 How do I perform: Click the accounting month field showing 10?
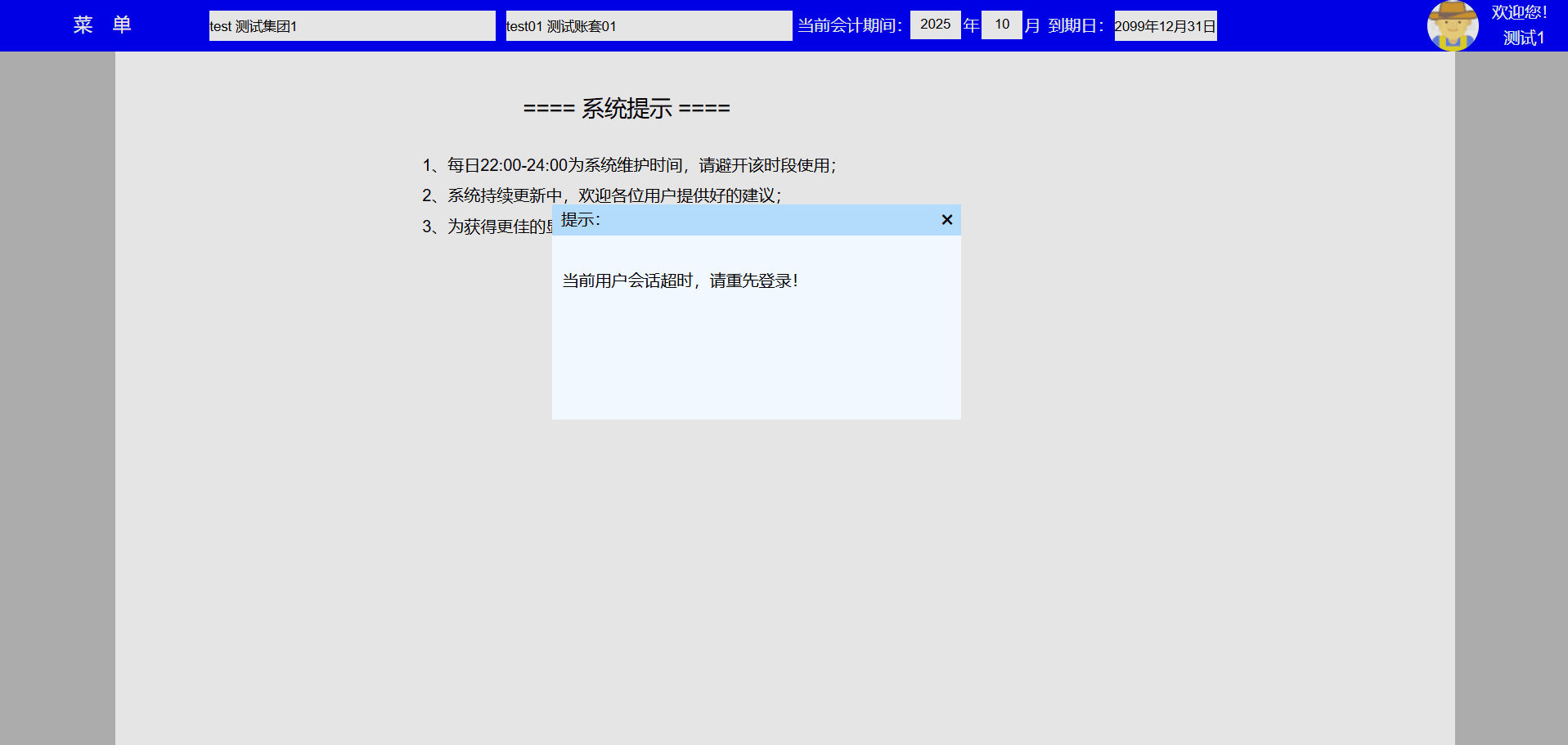1001,25
